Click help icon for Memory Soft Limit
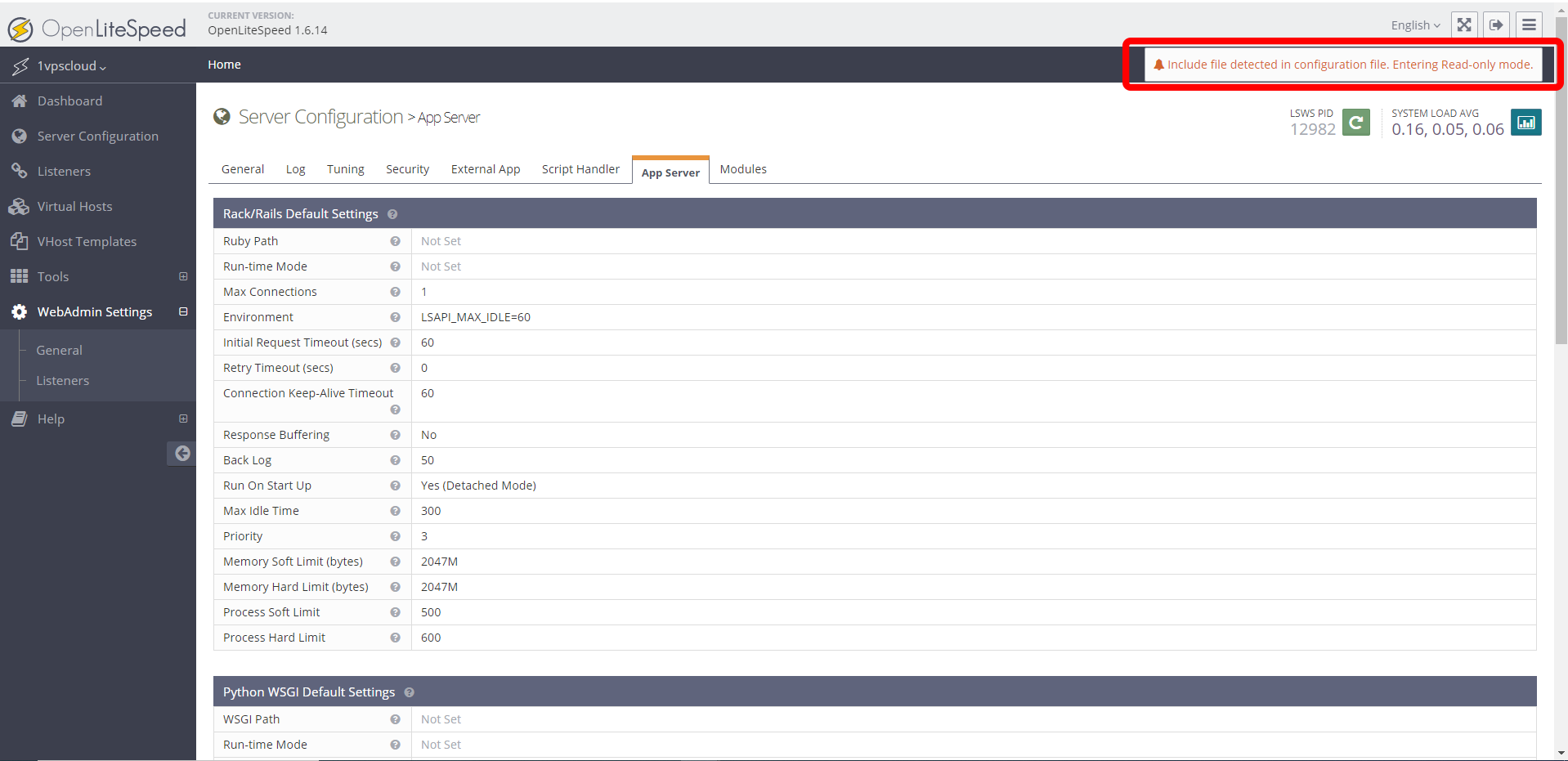The height and width of the screenshot is (761, 1568). coord(395,562)
